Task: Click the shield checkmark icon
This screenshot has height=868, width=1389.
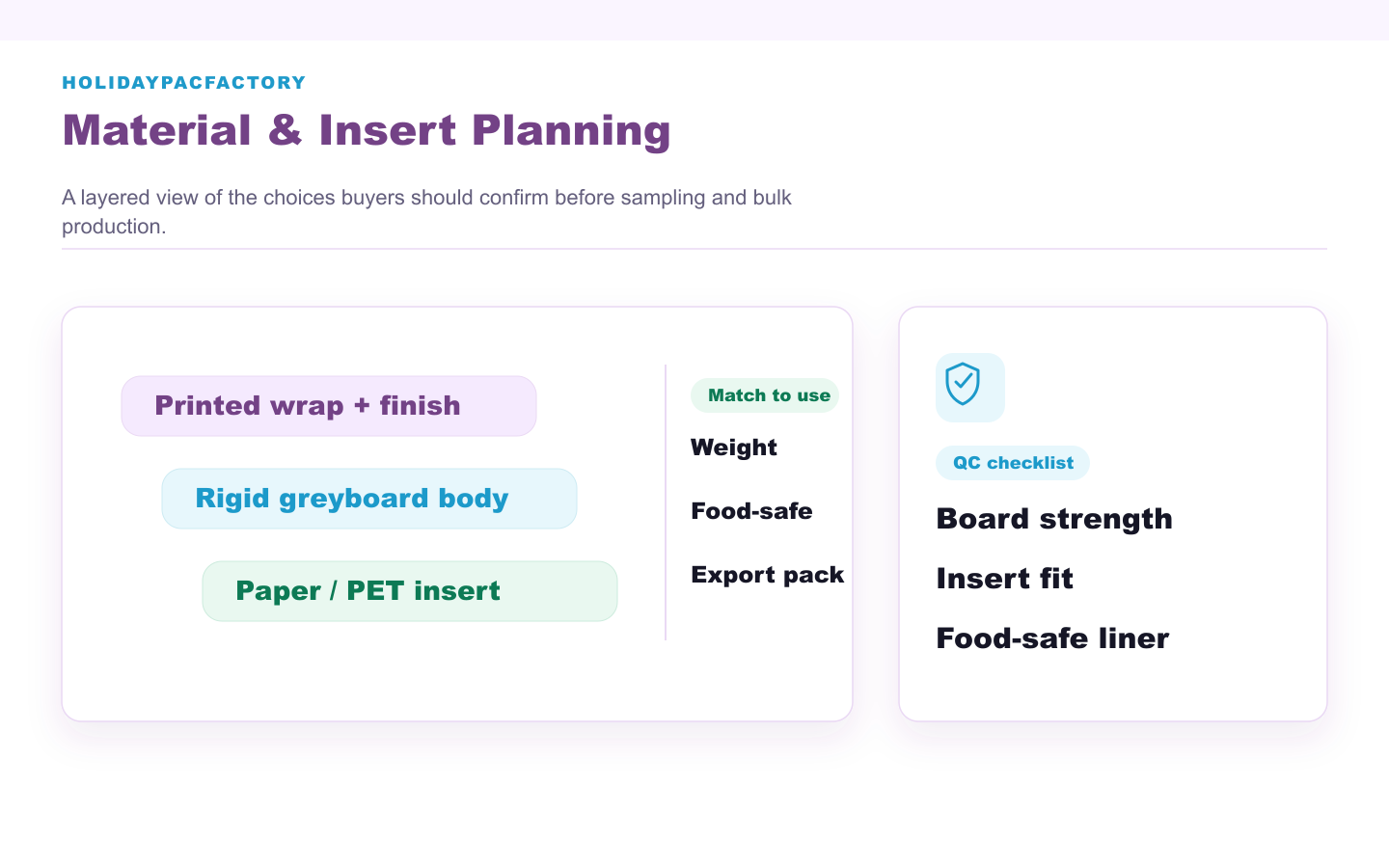Action: pyautogui.click(x=963, y=385)
